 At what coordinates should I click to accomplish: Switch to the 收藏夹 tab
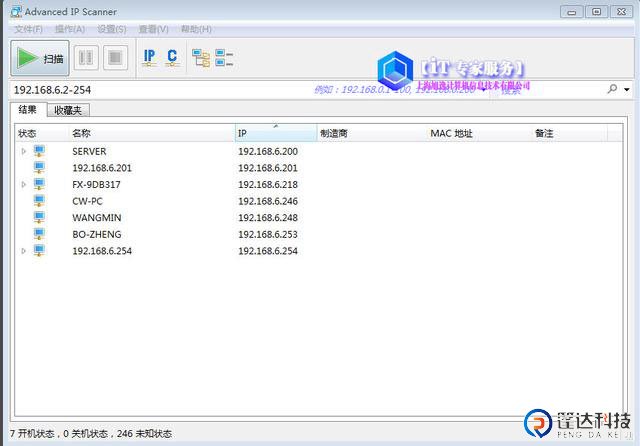(69, 110)
